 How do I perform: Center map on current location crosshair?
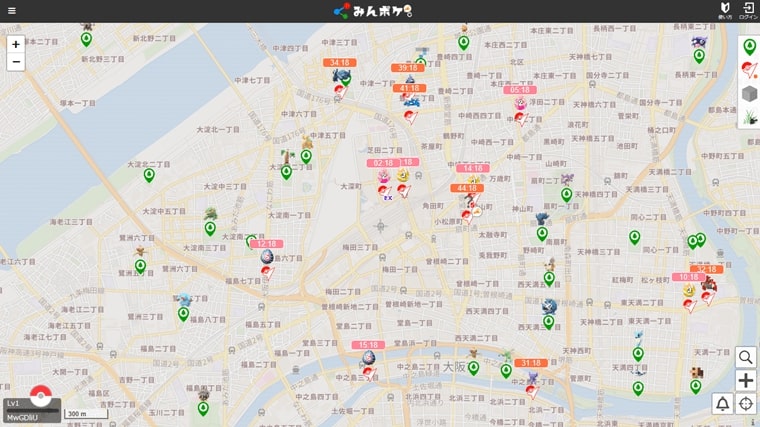(745, 403)
